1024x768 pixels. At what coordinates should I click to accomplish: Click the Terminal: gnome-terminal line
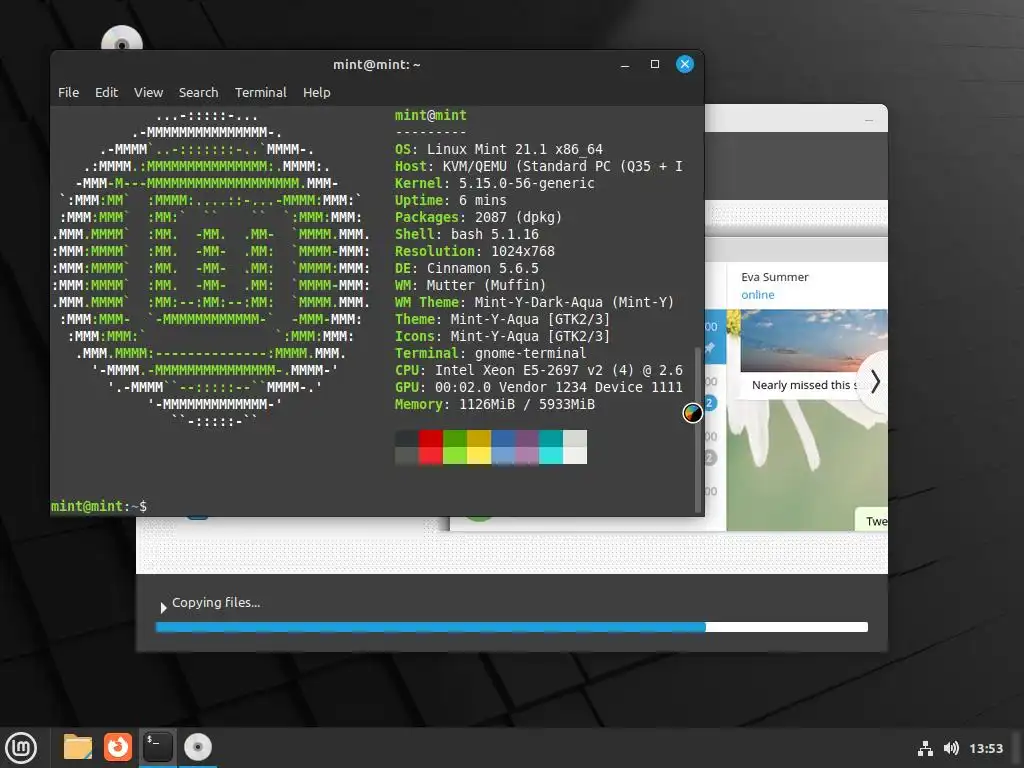pos(490,353)
